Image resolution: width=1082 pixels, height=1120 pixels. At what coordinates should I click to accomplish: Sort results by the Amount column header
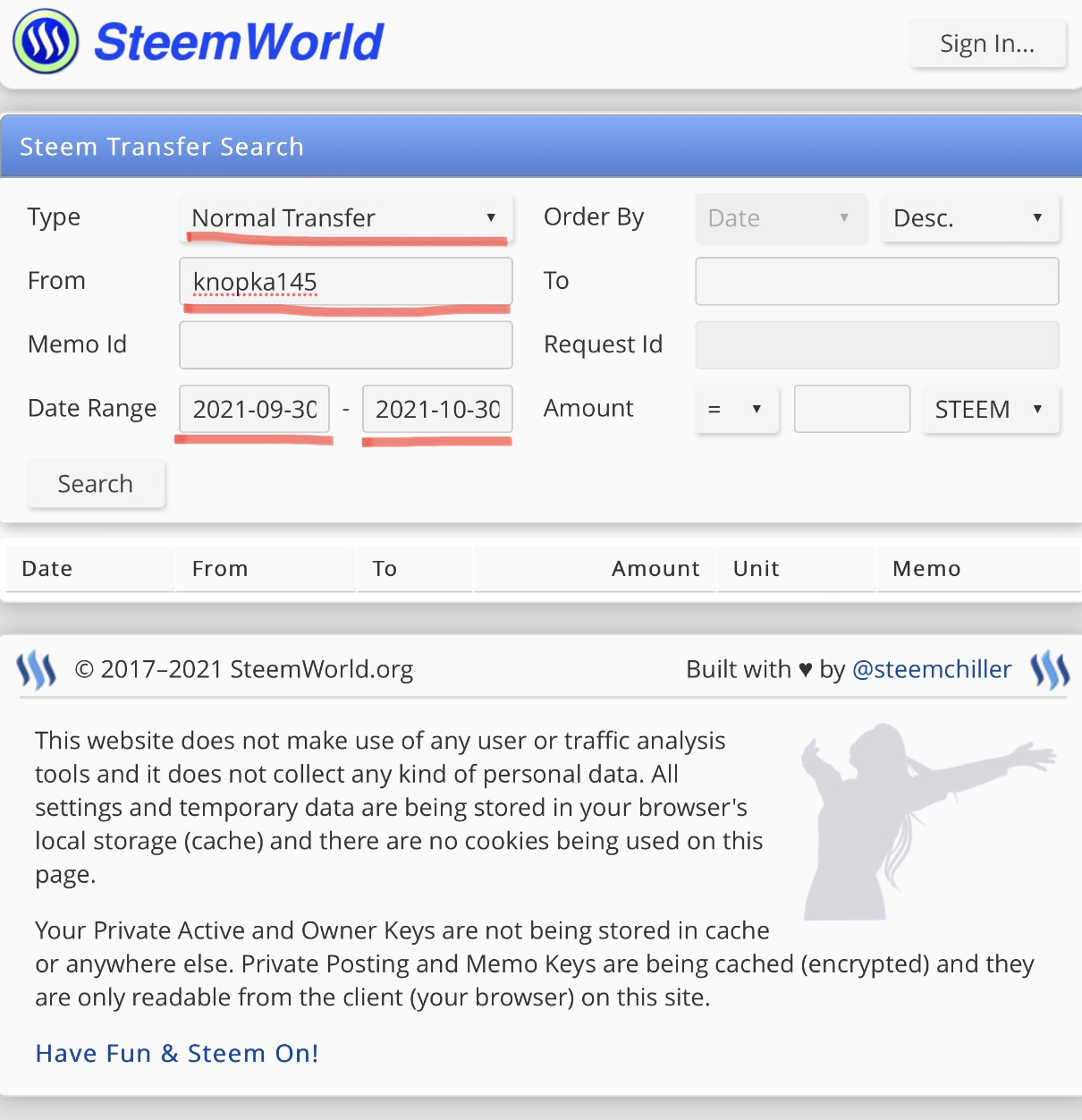(x=655, y=569)
